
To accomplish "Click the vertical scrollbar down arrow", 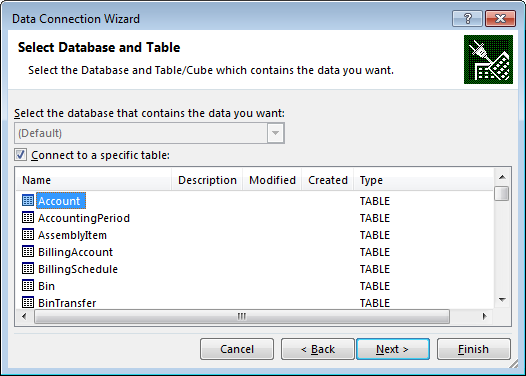I will pos(502,300).
